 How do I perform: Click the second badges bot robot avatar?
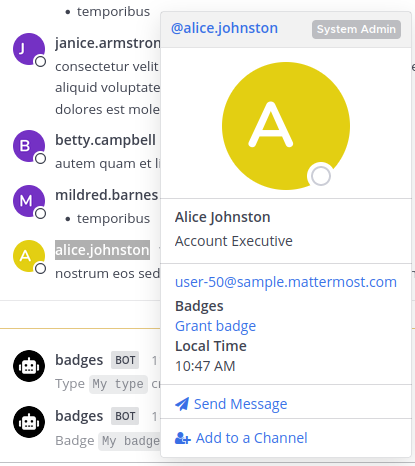point(29,422)
